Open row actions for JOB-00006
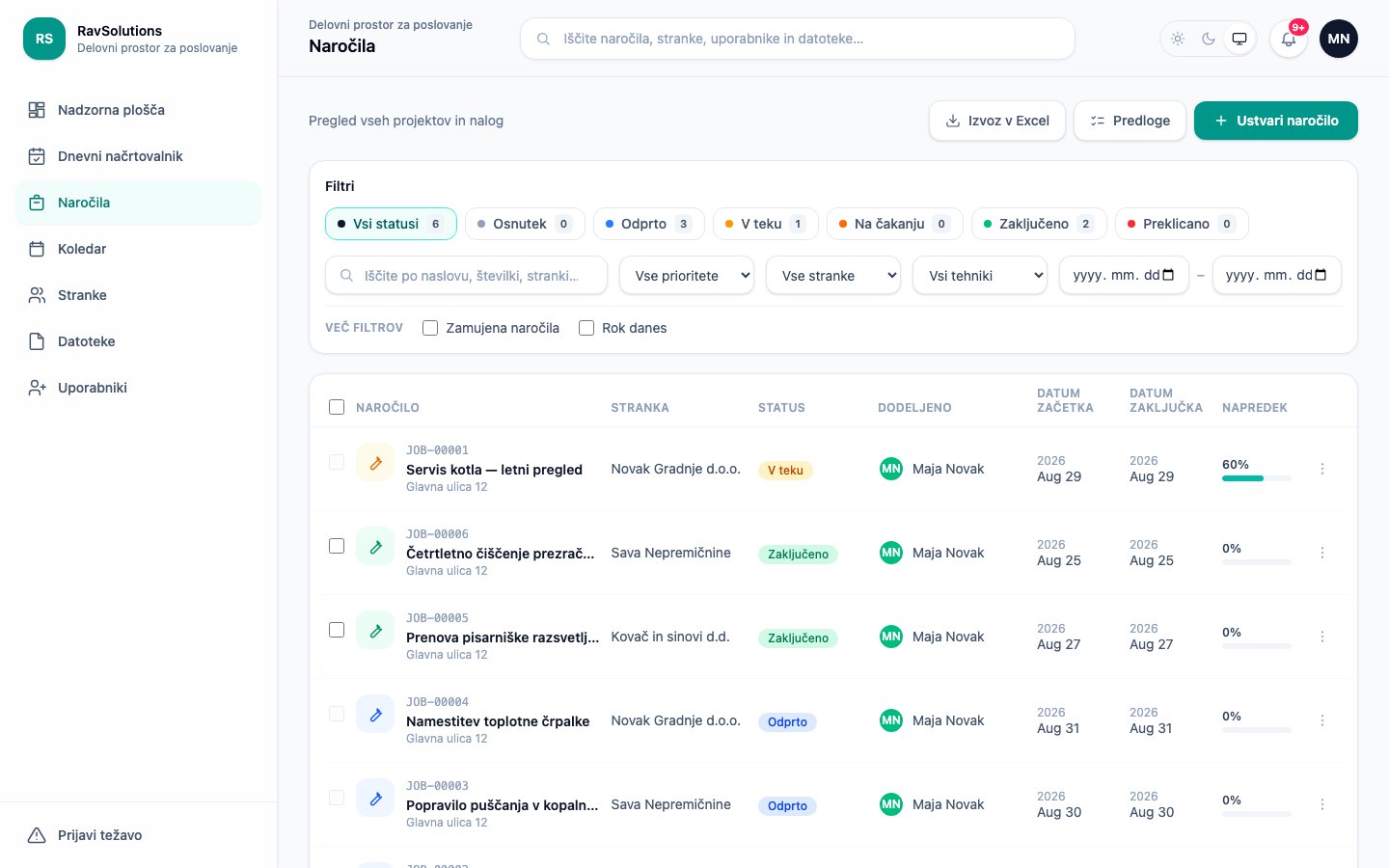1389x868 pixels. pos(1322,553)
